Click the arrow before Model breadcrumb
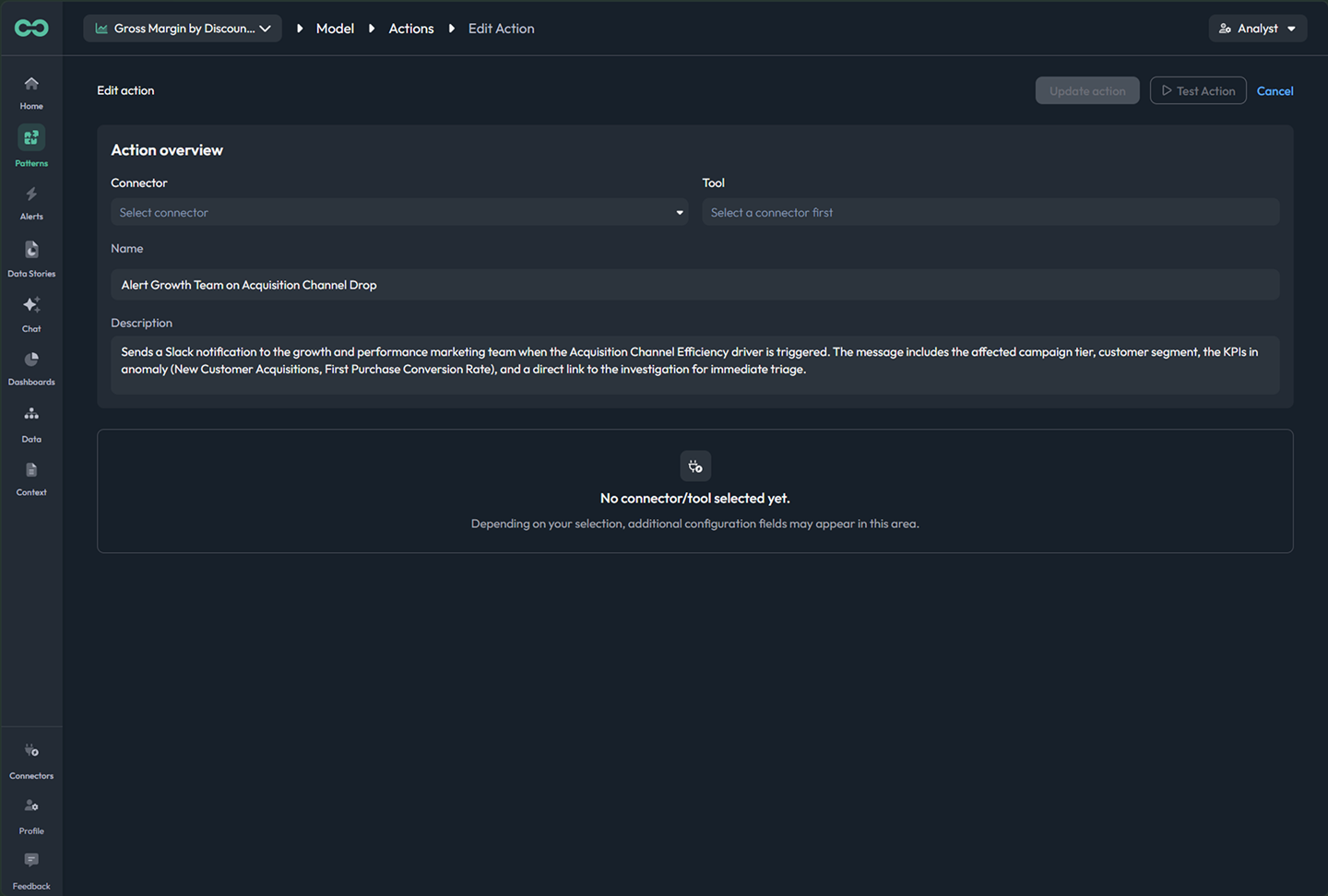Screen dimensions: 1328x896 300,29
